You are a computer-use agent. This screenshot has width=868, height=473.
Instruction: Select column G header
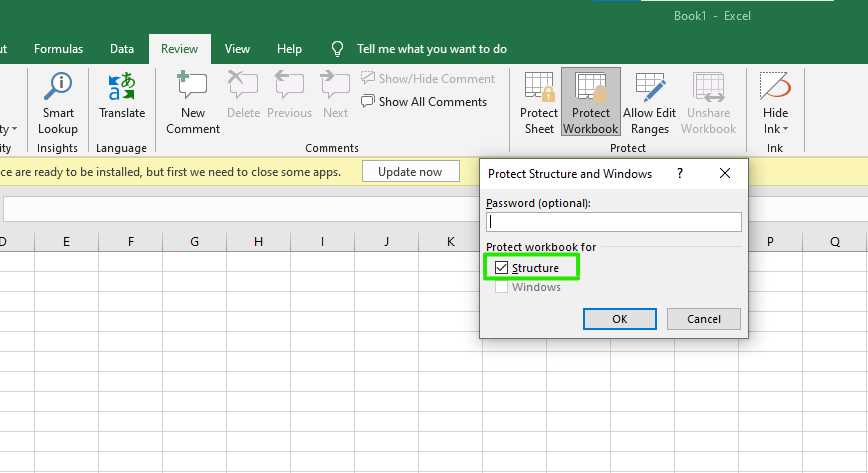coord(194,241)
